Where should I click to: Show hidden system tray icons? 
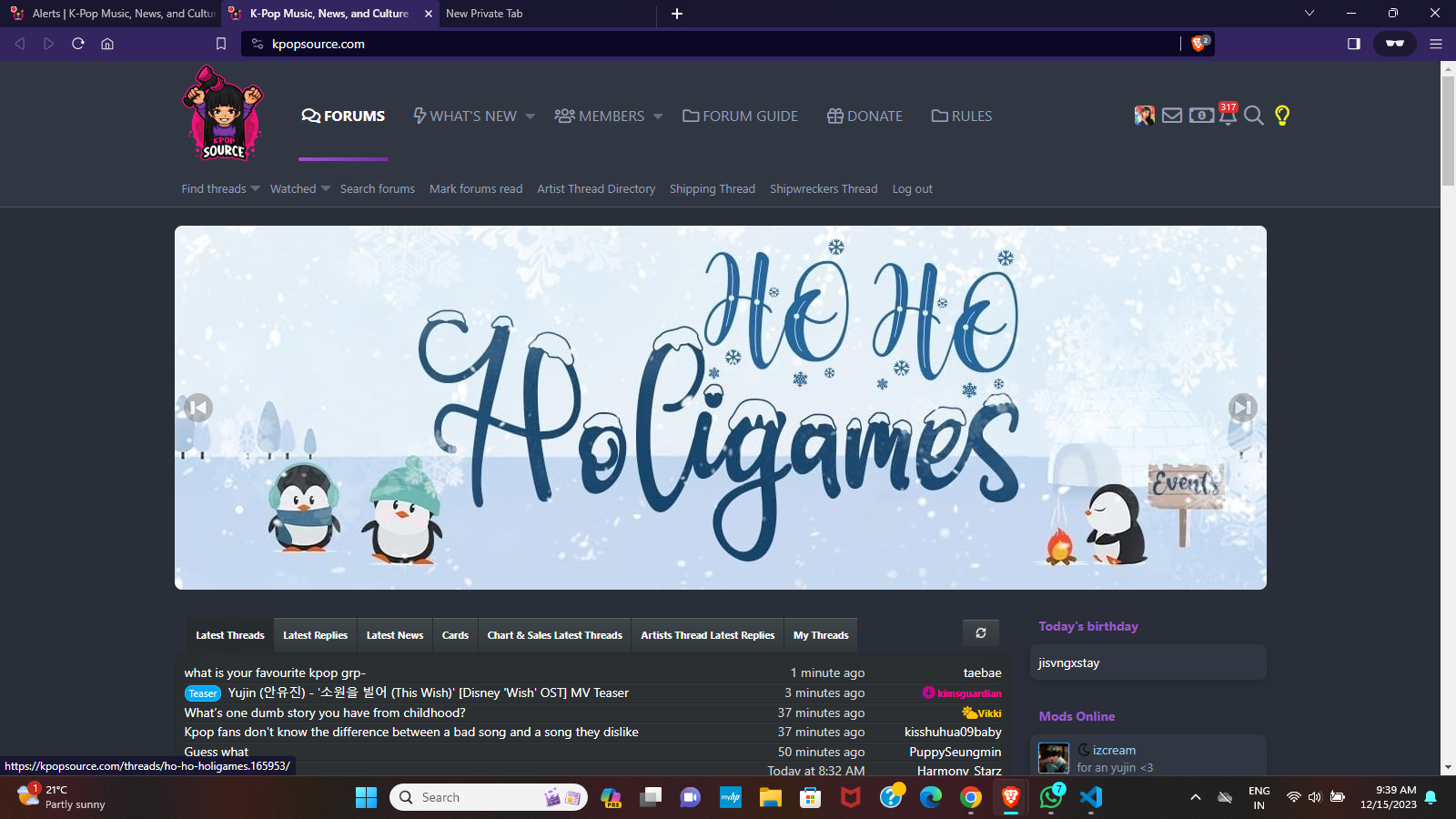click(x=1196, y=797)
